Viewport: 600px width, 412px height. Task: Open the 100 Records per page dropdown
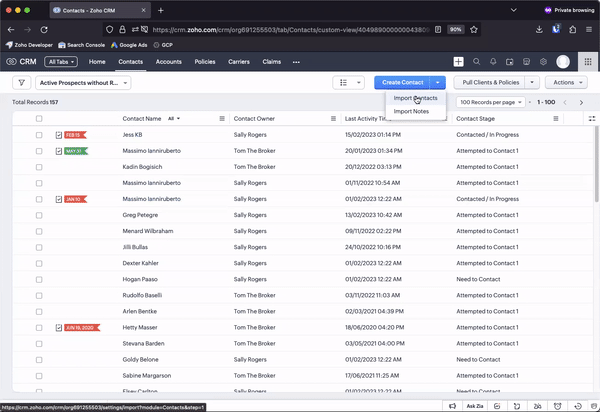(492, 102)
